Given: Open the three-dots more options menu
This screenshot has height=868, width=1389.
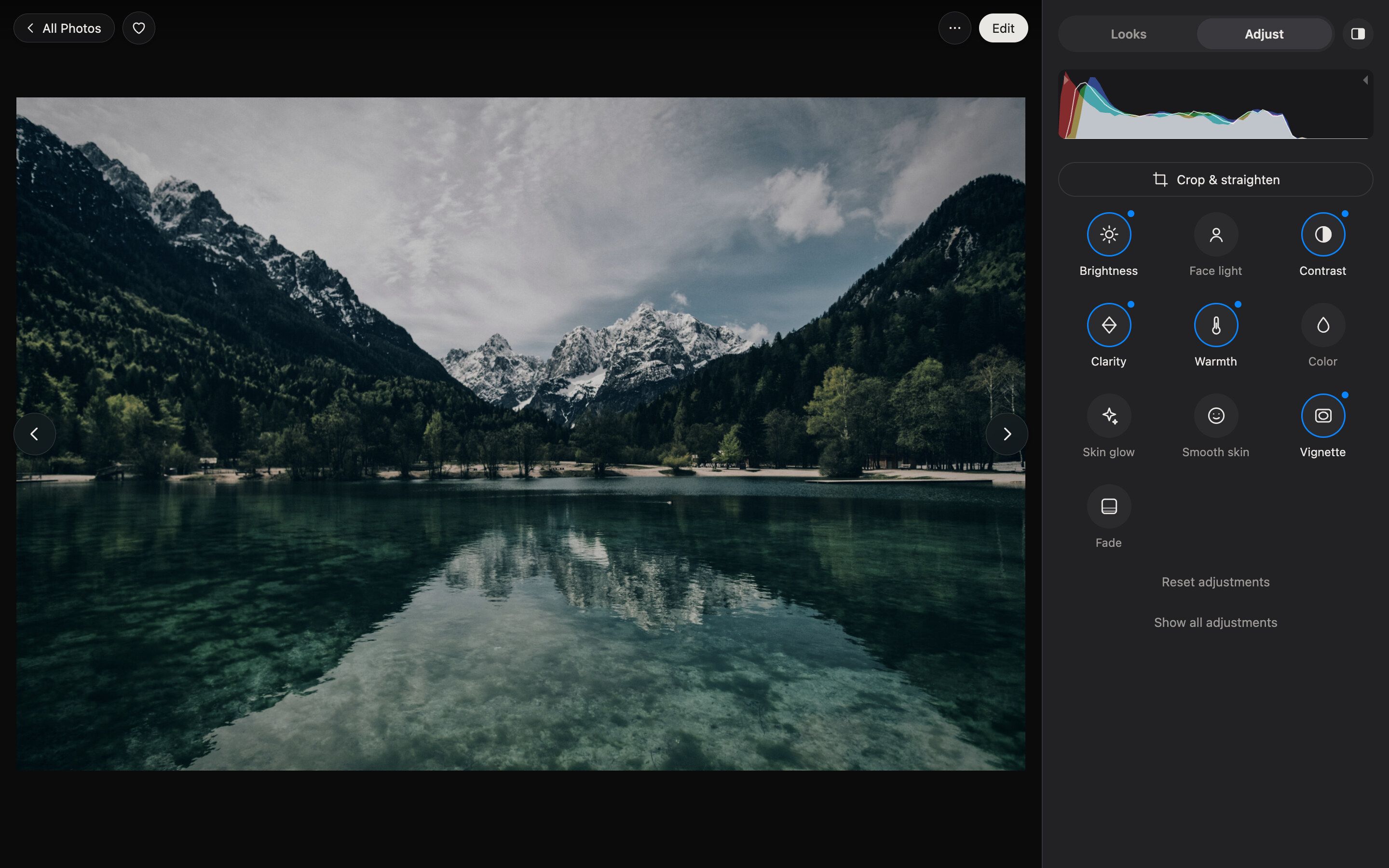Looking at the screenshot, I should point(954,28).
